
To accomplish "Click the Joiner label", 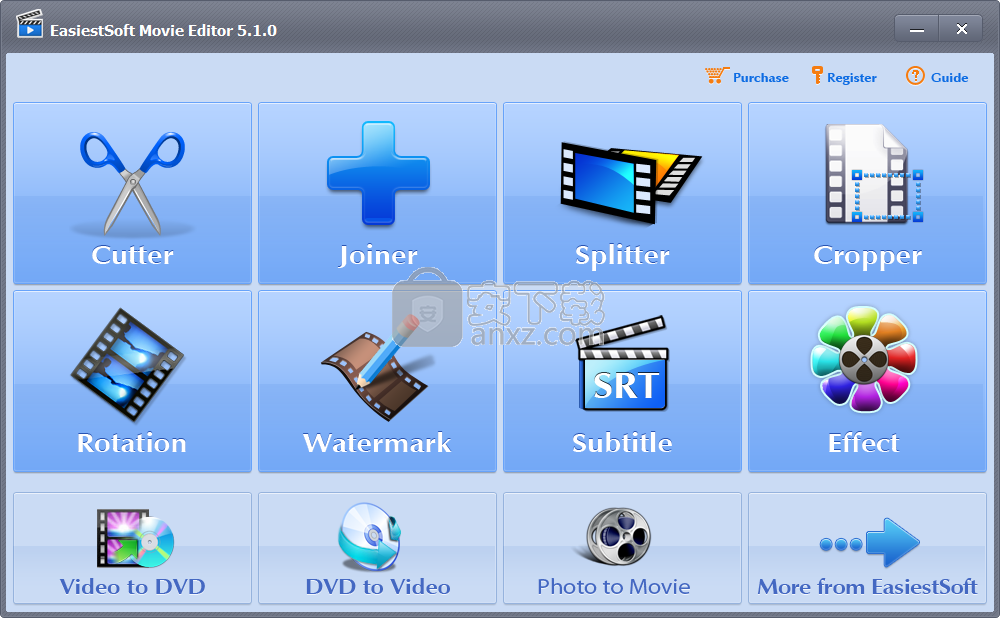I will [378, 256].
